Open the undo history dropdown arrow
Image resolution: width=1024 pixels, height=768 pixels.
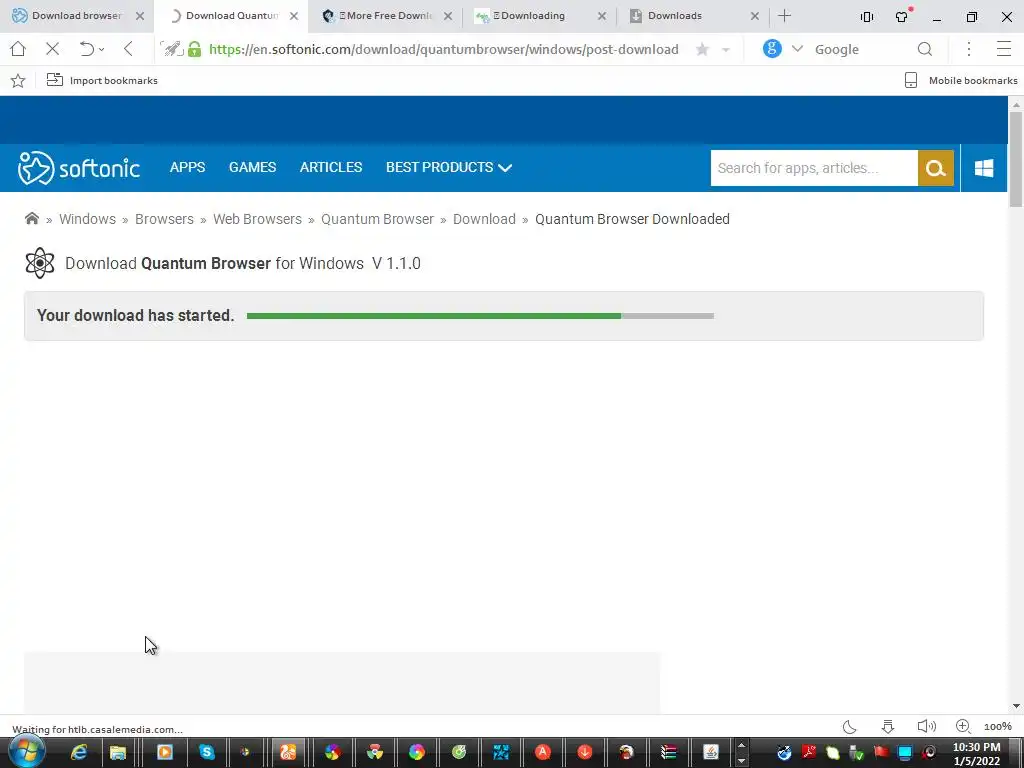pos(102,50)
